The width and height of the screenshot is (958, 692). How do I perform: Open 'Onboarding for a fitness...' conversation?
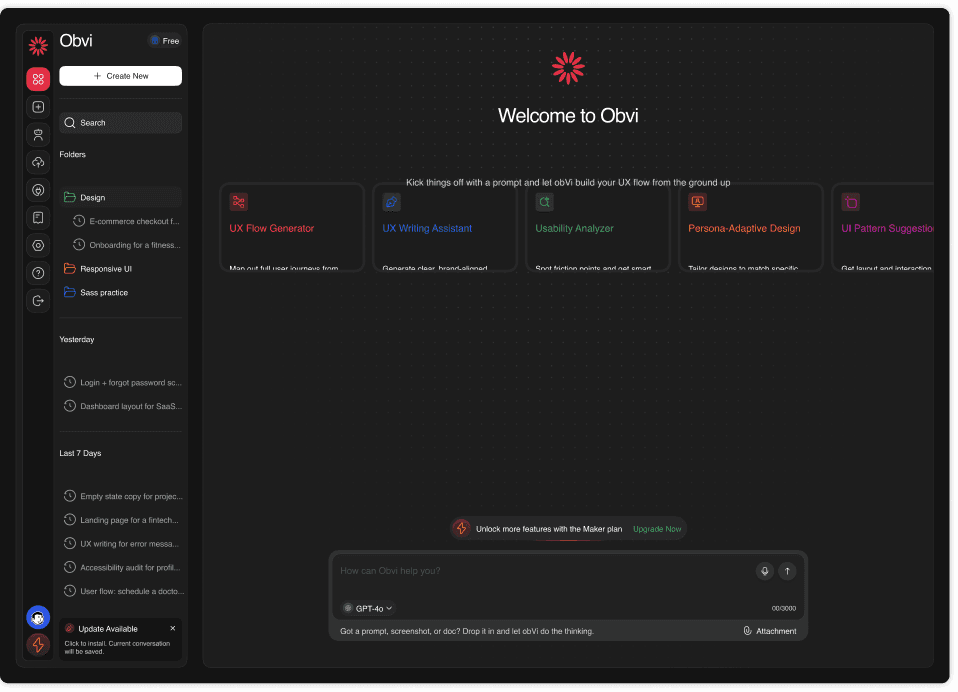127,245
